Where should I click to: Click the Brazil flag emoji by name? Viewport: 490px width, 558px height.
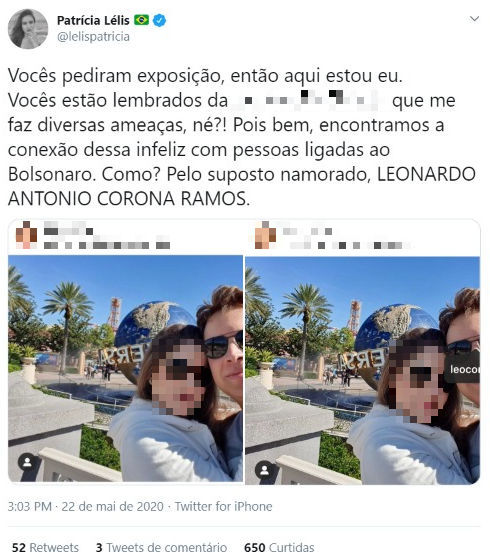(x=141, y=20)
